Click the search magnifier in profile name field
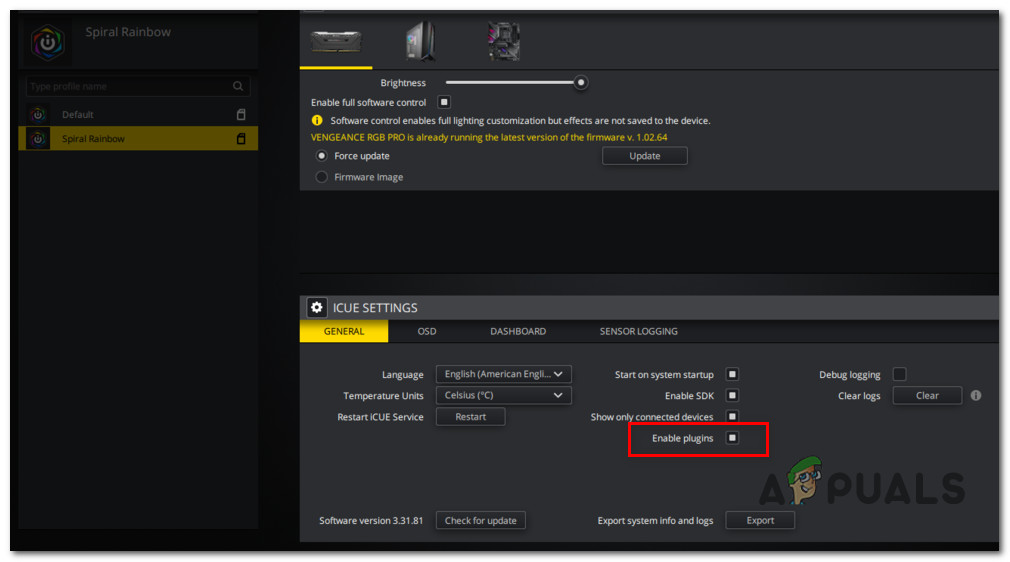This screenshot has height=562, width=1010. (238, 86)
